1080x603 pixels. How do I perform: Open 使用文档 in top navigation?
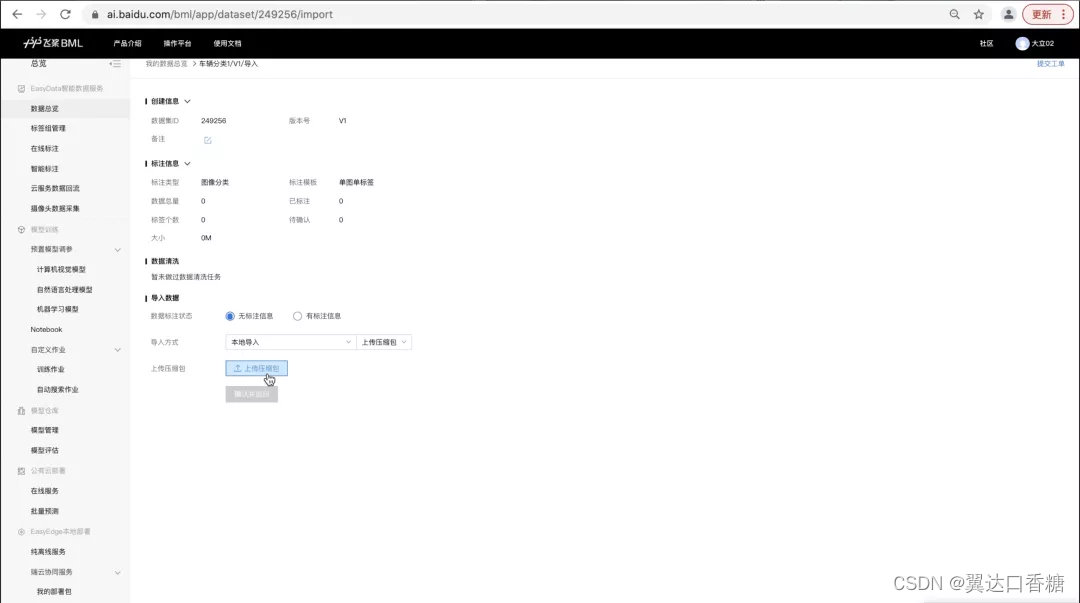pyautogui.click(x=227, y=43)
